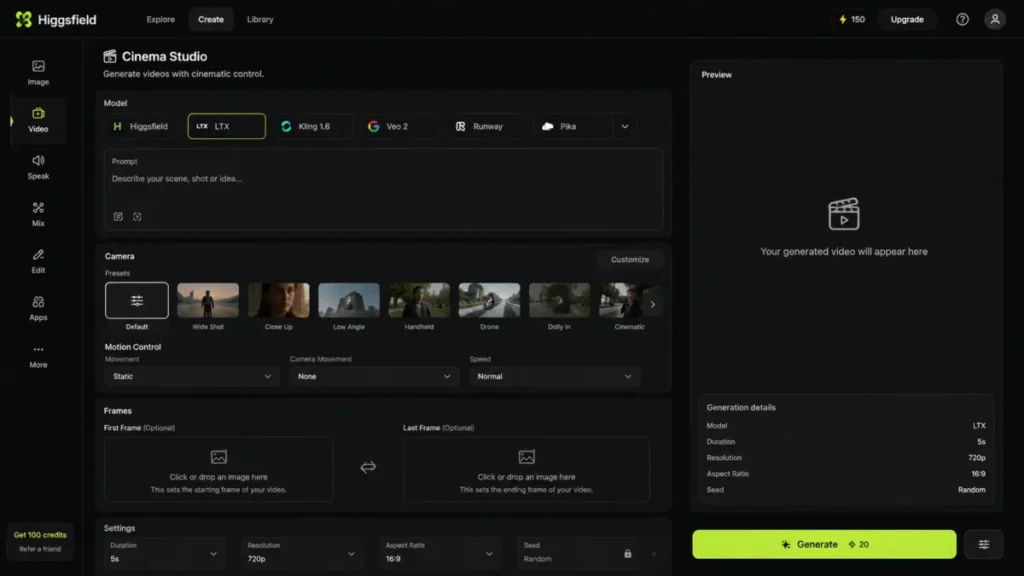Click the Generate button
This screenshot has height=576, width=1024.
point(824,544)
